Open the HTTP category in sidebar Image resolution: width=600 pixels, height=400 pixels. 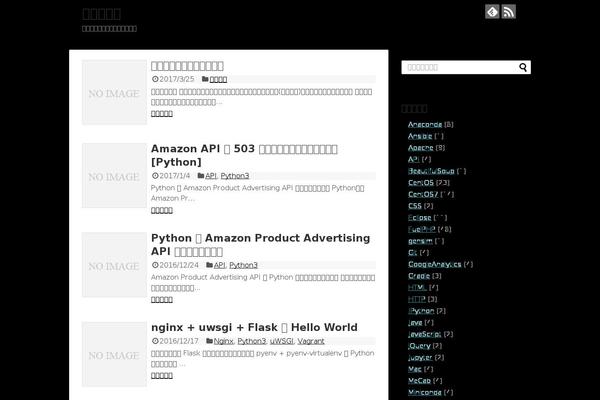click(x=416, y=299)
